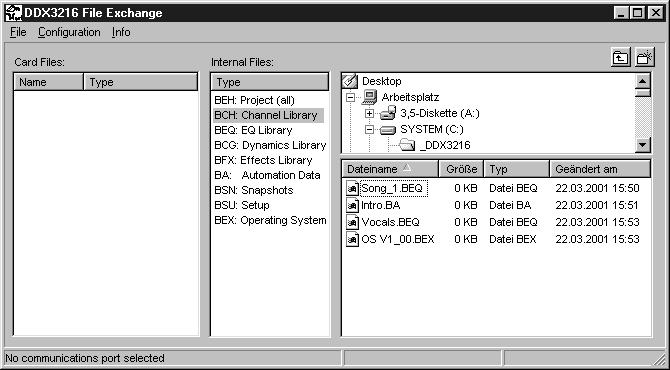Click the DDX3216 title bar application icon

[x=13, y=13]
